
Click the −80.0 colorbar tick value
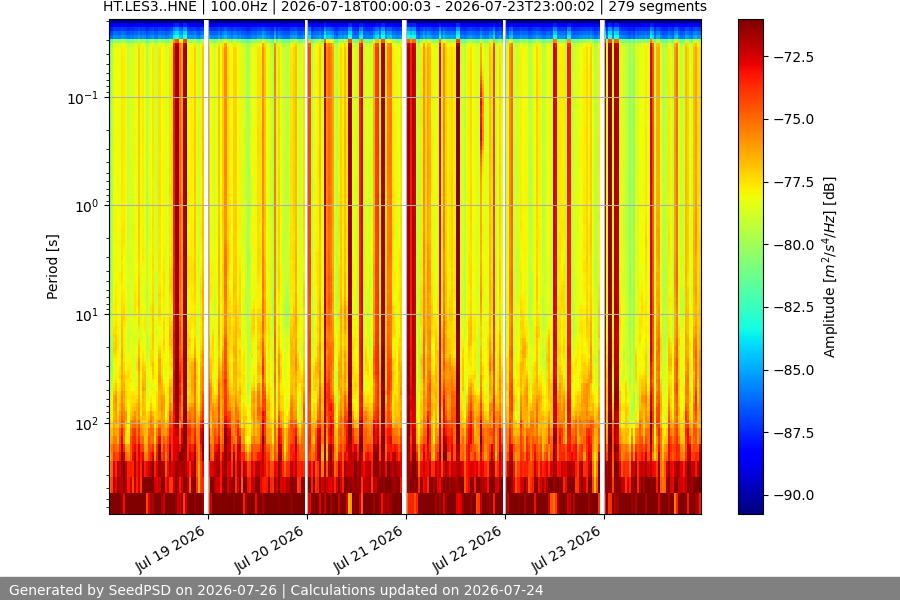pos(793,245)
